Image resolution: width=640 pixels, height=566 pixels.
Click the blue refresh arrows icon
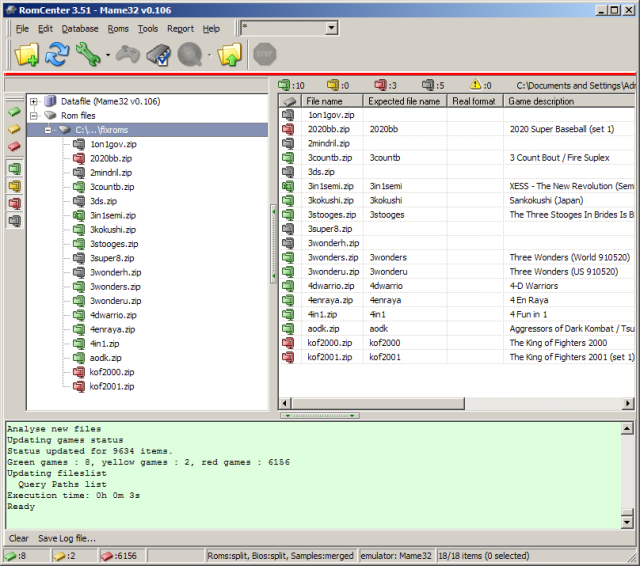pos(57,55)
